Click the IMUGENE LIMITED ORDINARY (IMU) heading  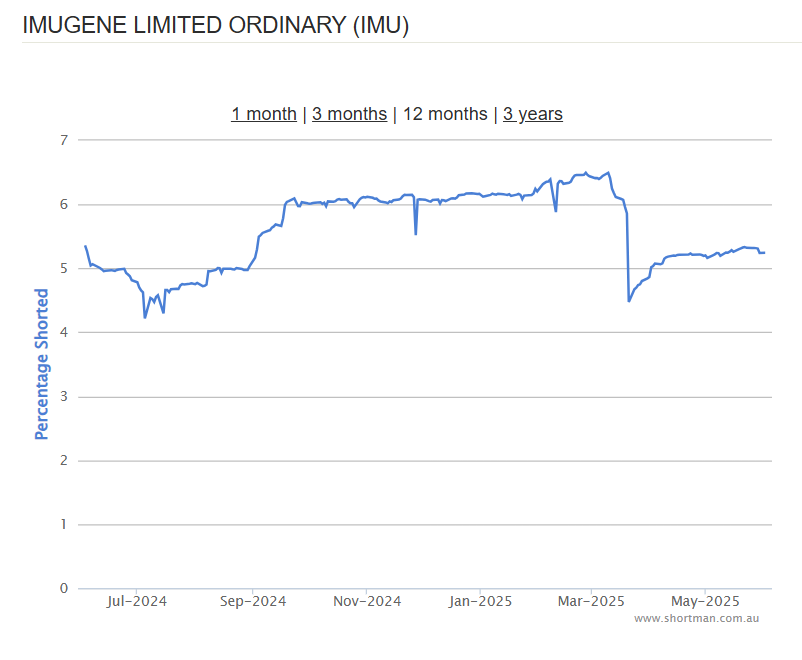216,25
